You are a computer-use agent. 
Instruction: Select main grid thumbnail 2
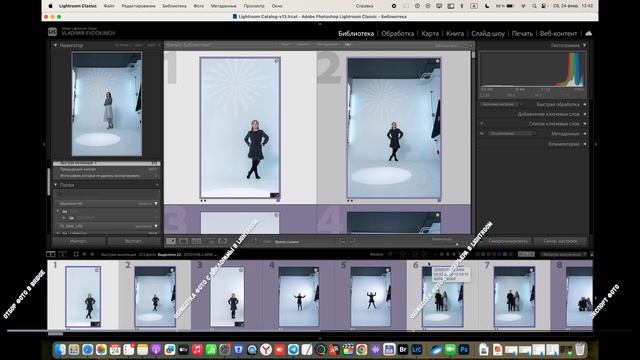(x=394, y=128)
